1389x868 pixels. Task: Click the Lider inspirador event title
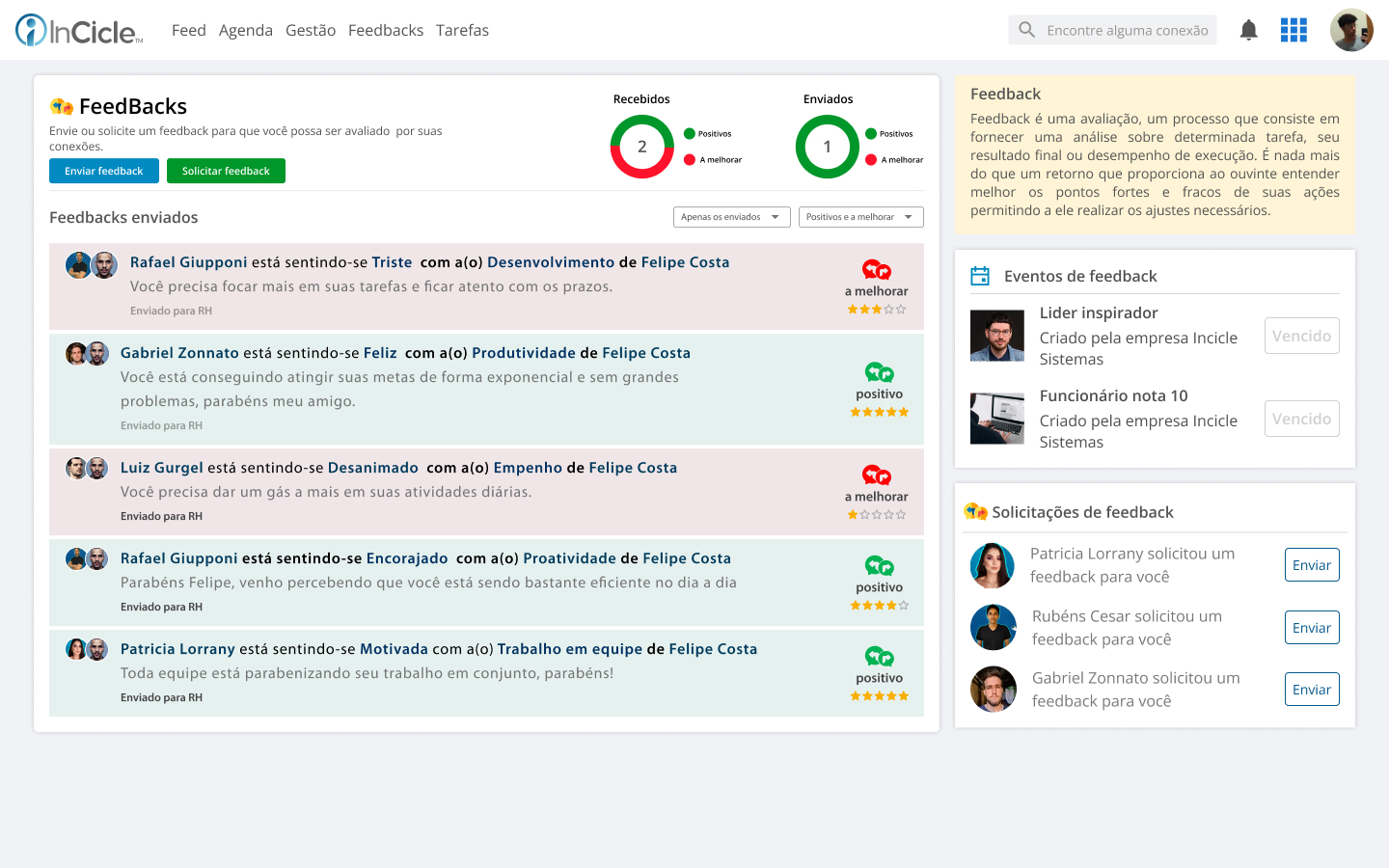click(1099, 313)
